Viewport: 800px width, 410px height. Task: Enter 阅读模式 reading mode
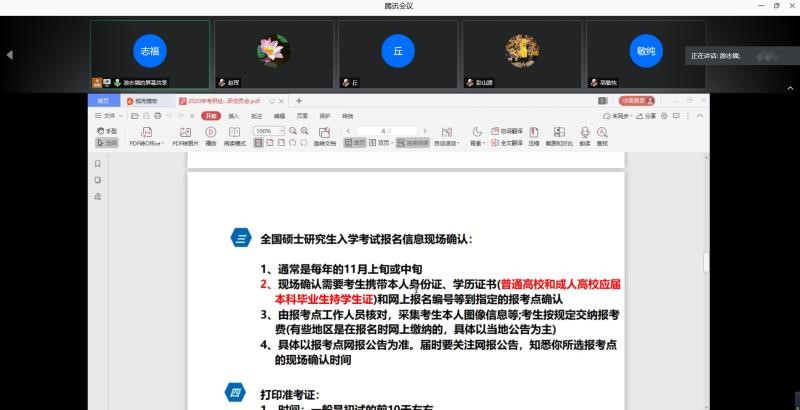235,132
